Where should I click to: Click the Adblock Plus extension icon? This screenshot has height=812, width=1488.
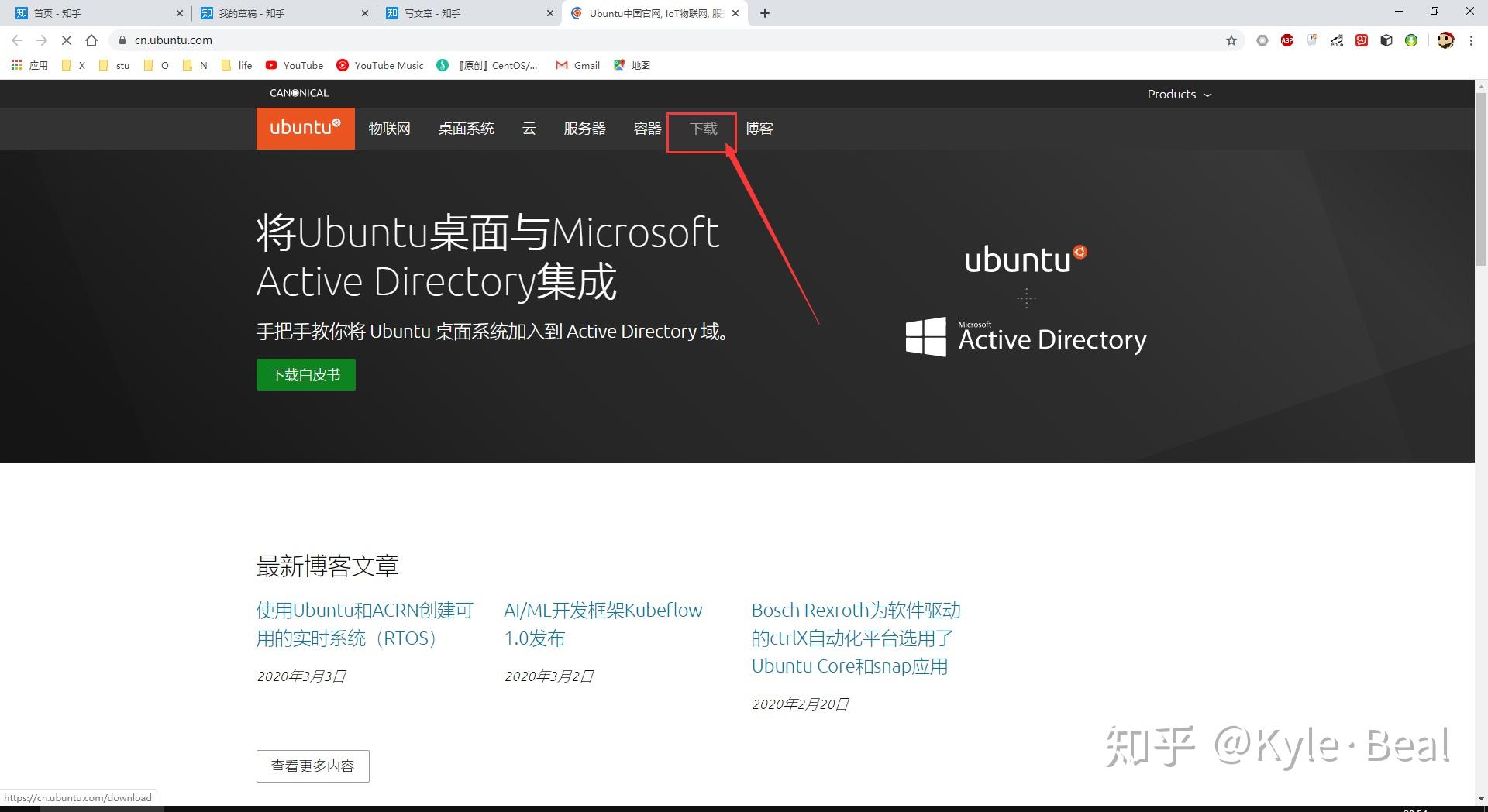(1287, 40)
